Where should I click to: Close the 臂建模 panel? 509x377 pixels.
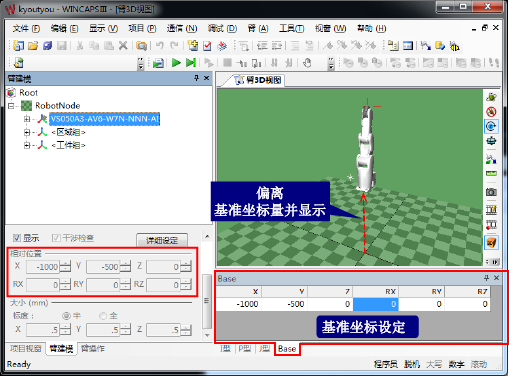click(207, 78)
